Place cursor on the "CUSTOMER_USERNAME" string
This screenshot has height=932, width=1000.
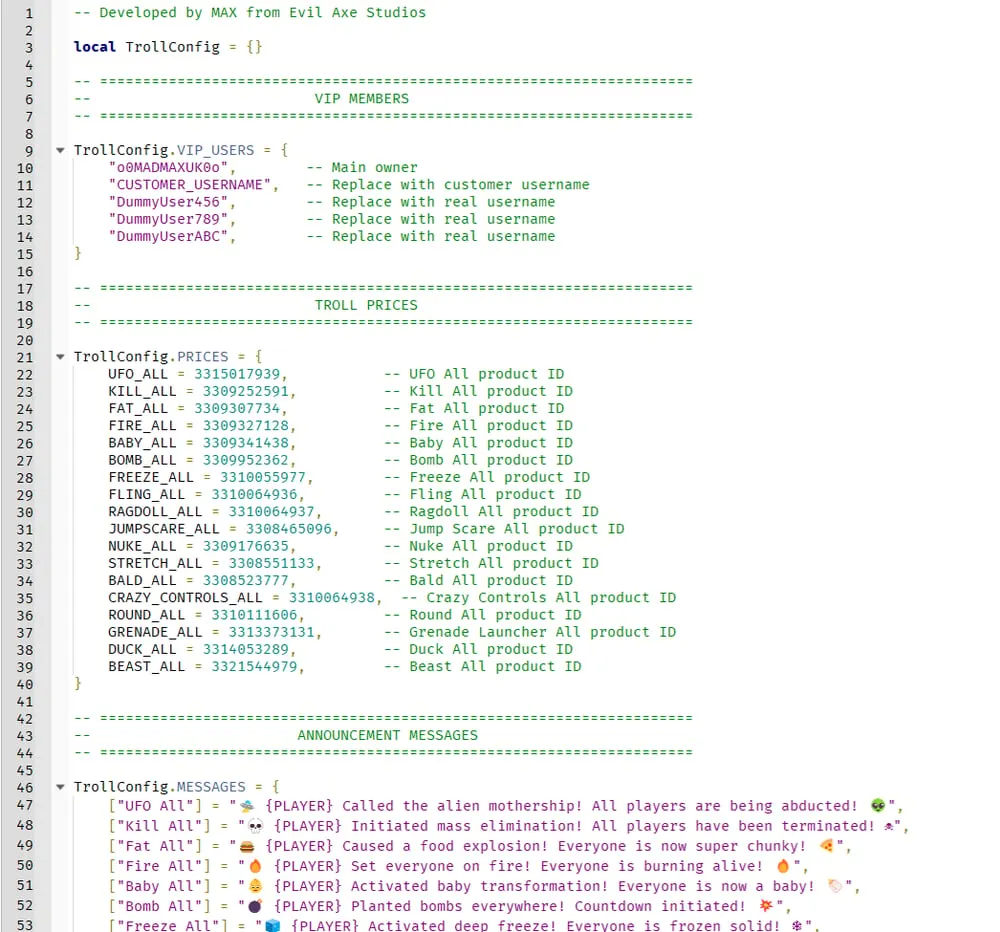coord(190,185)
